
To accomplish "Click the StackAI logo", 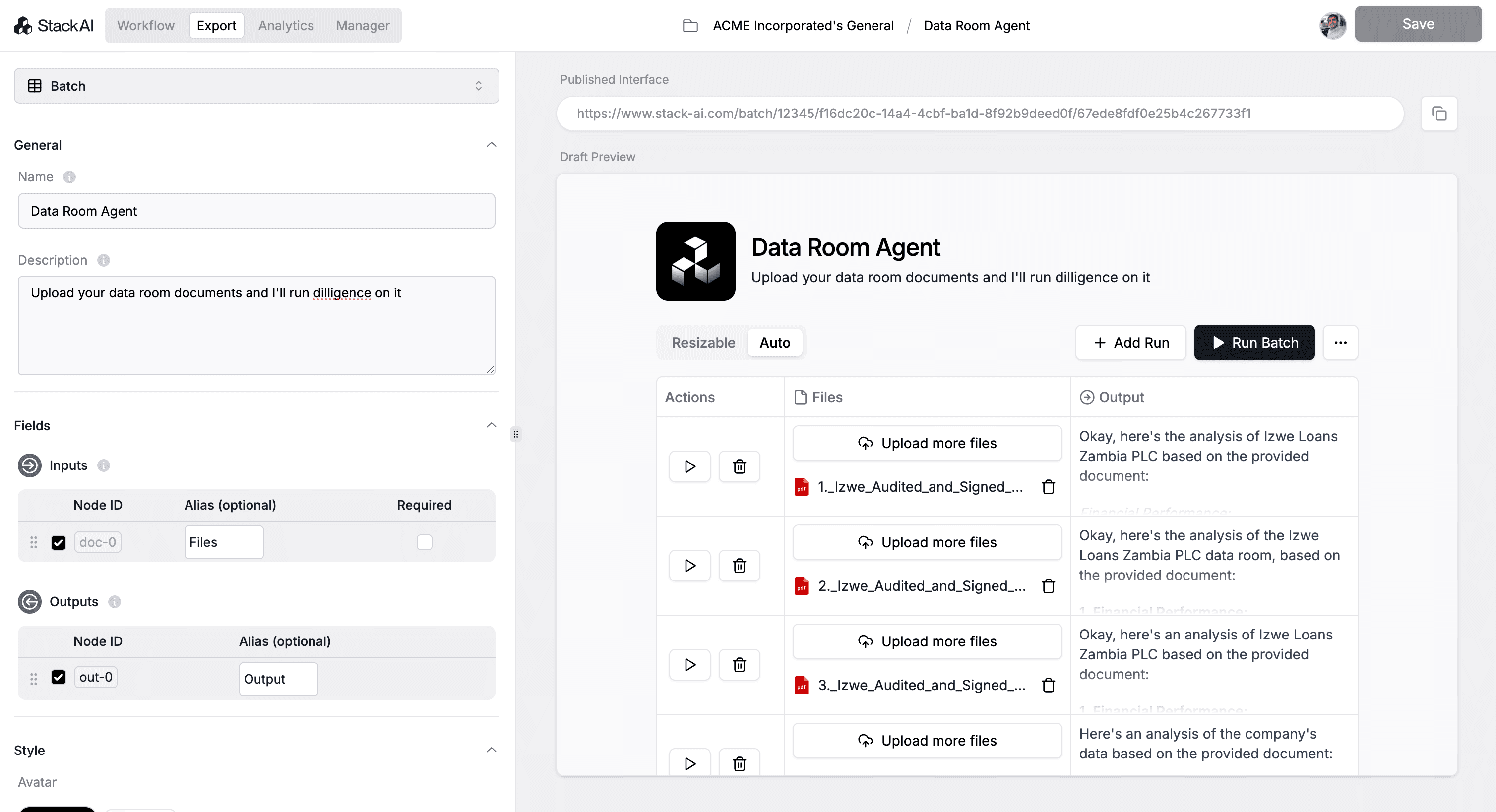I will 54,26.
